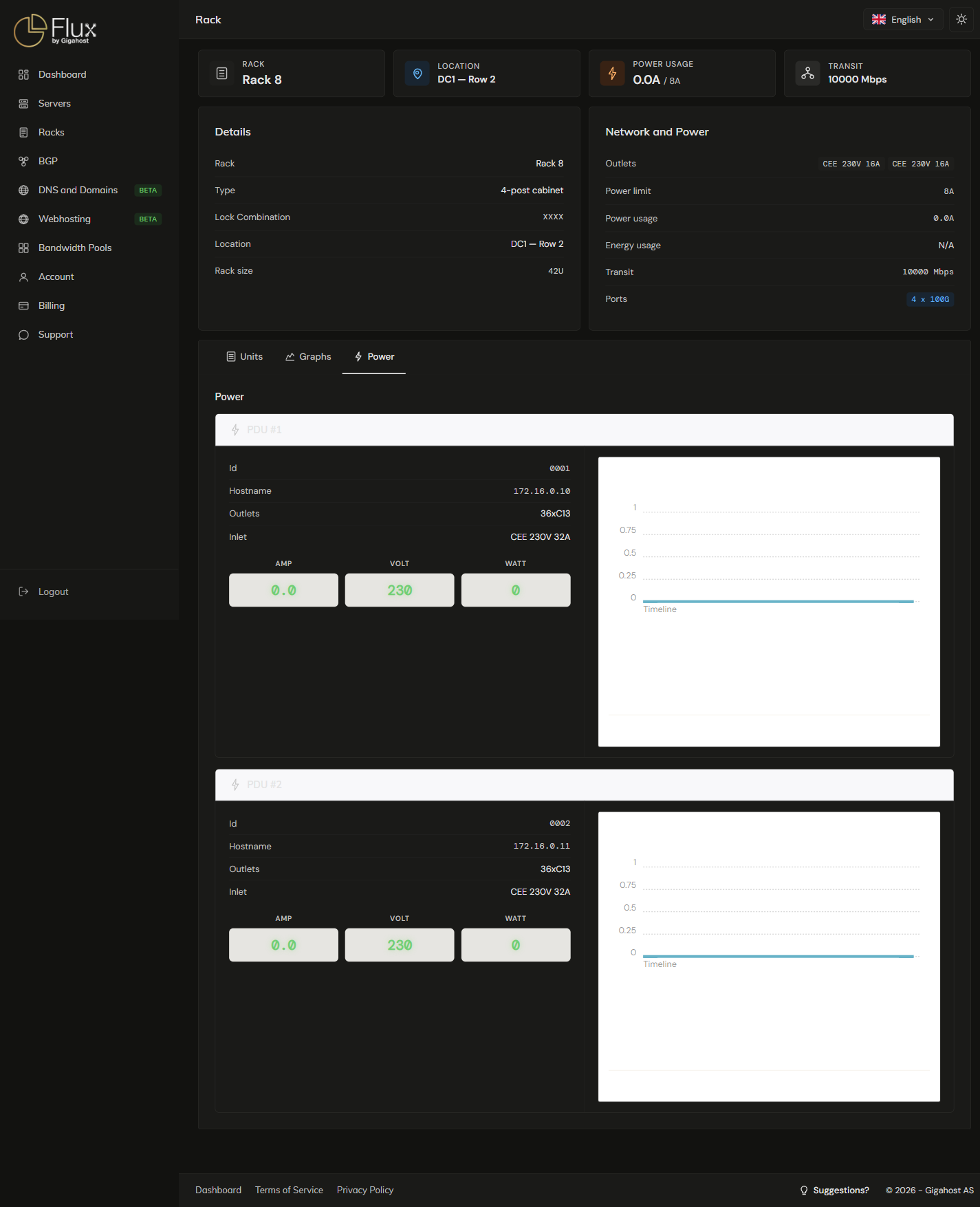
Task: Click the Billing card icon
Action: pos(23,305)
